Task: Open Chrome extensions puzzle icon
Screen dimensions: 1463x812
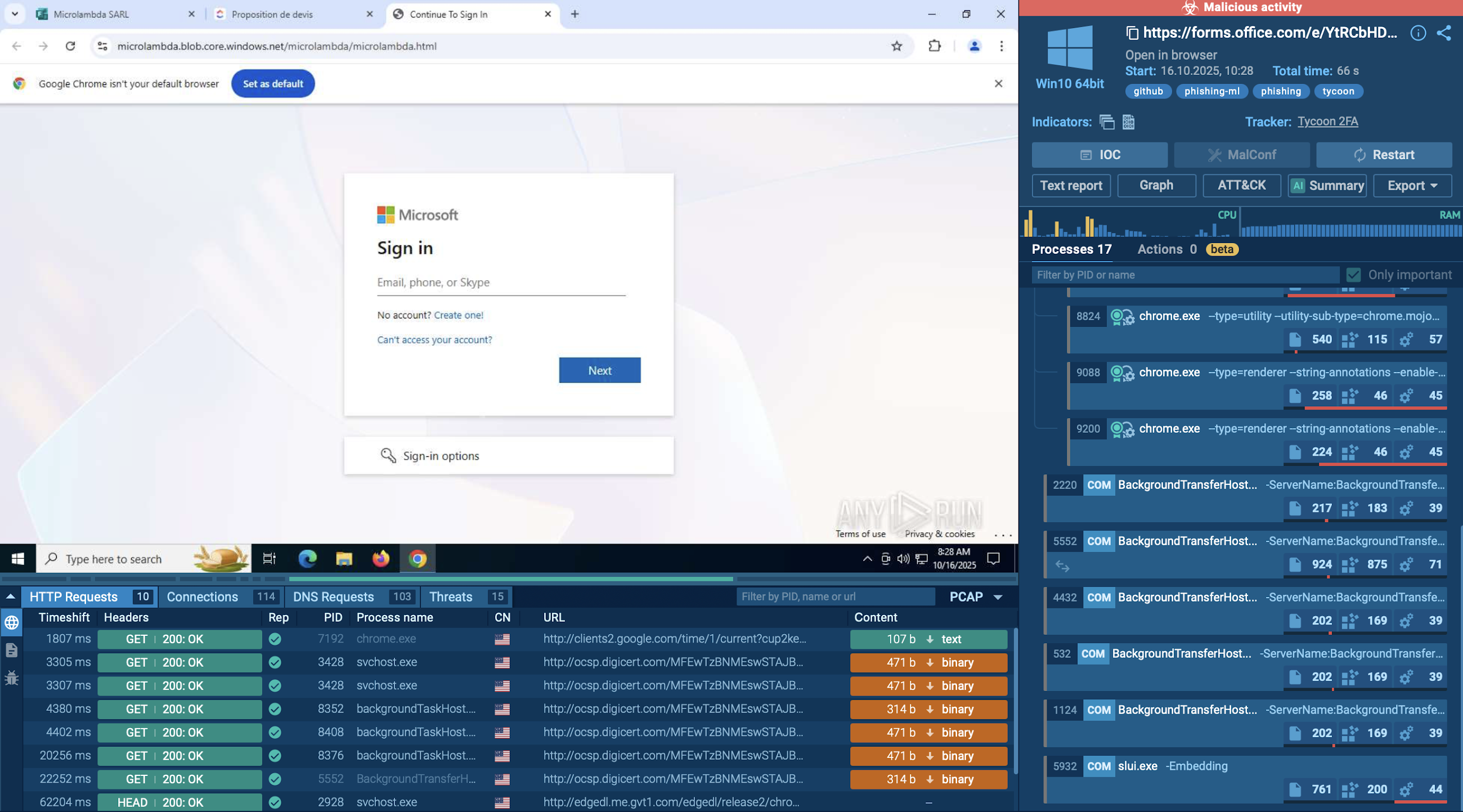Action: [934, 46]
